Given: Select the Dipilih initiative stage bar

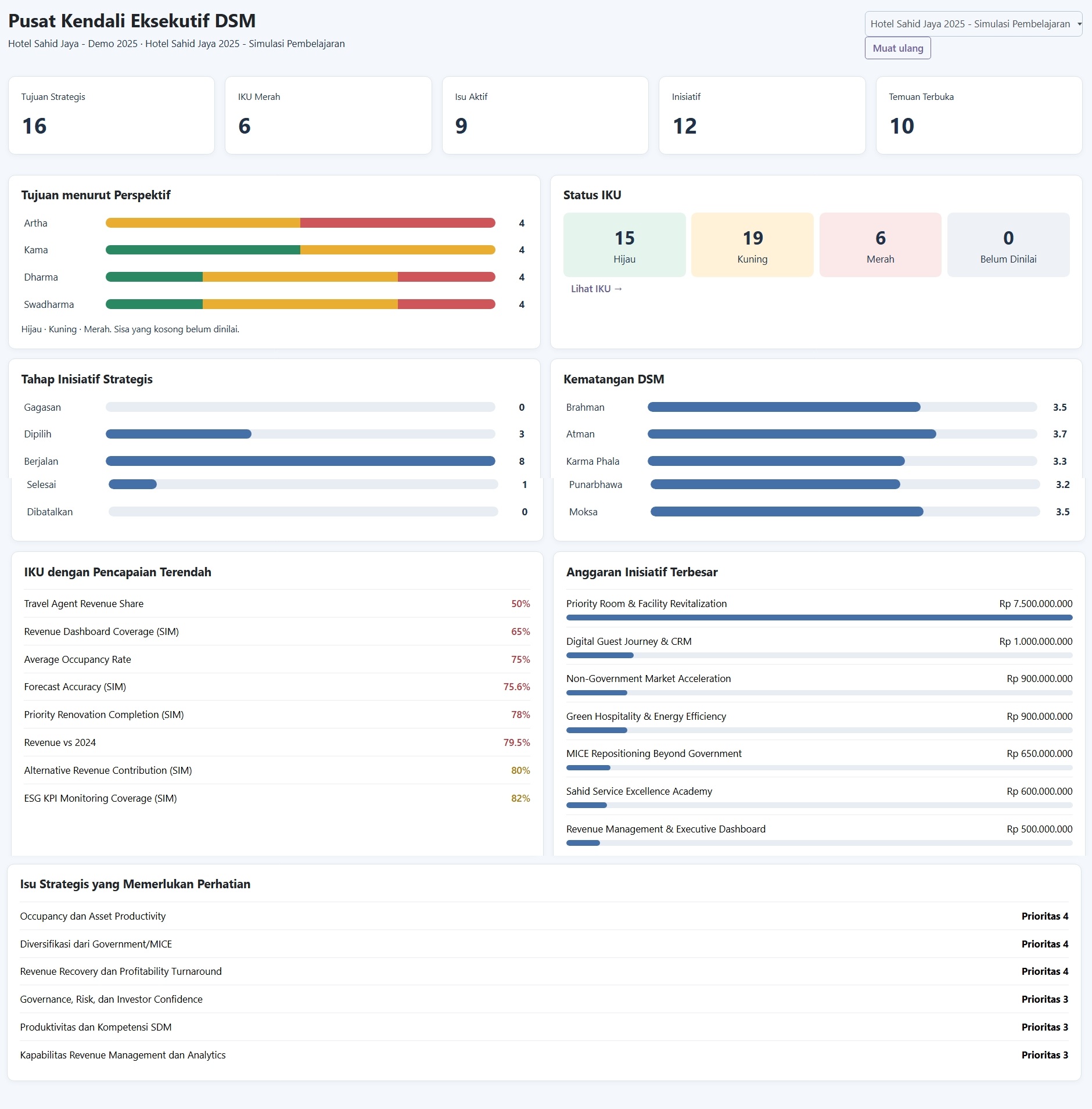Looking at the screenshot, I should coord(300,434).
